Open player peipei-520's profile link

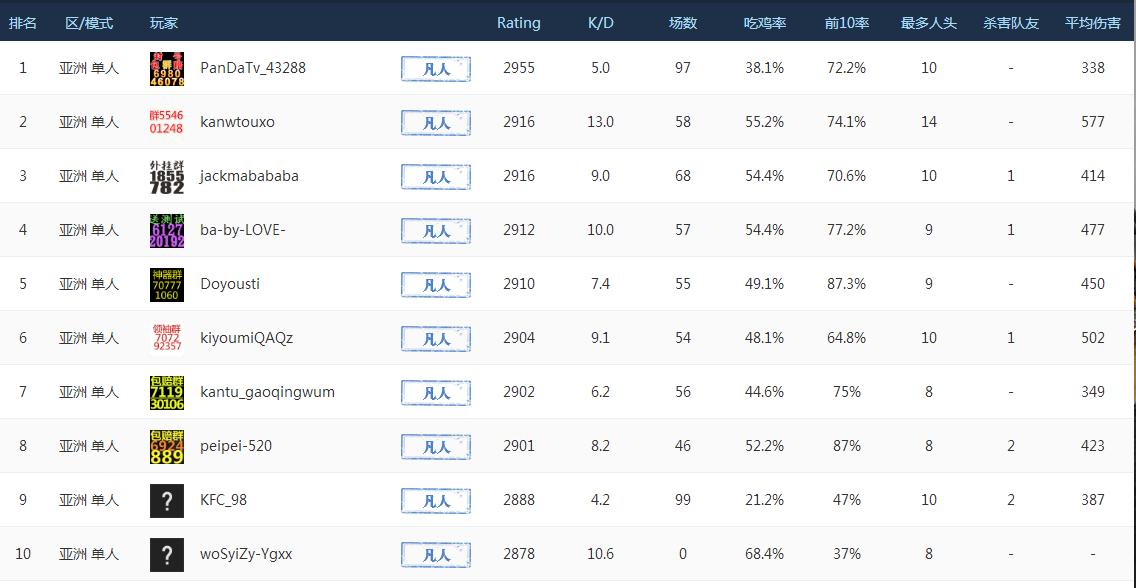[236, 446]
